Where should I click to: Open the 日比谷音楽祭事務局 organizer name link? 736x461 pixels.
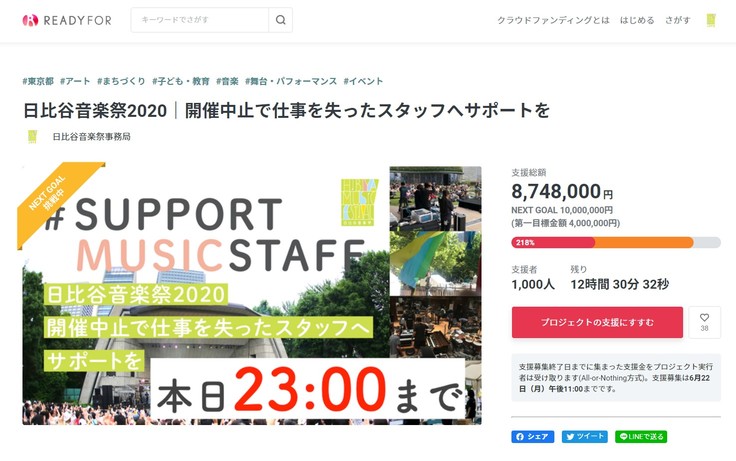tap(92, 137)
